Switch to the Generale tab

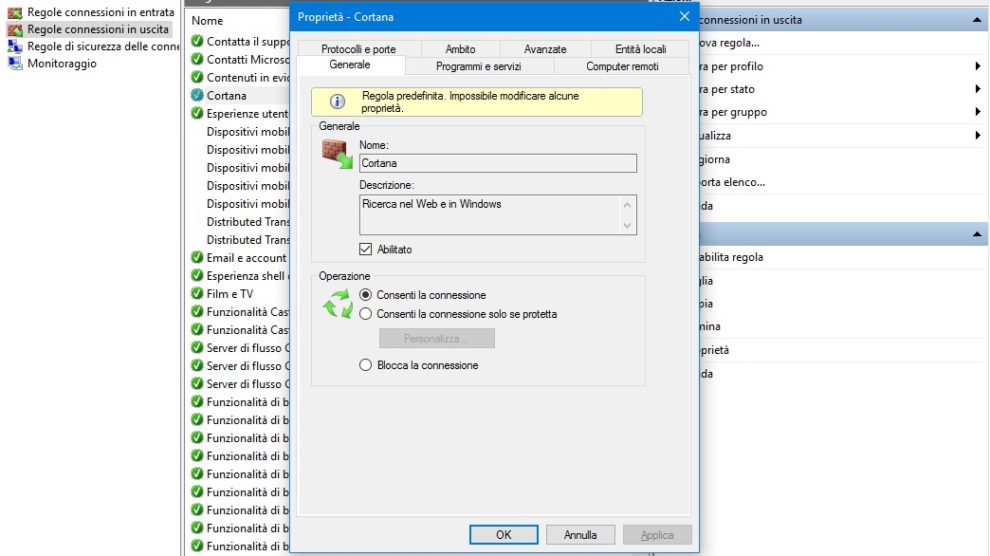pos(350,65)
